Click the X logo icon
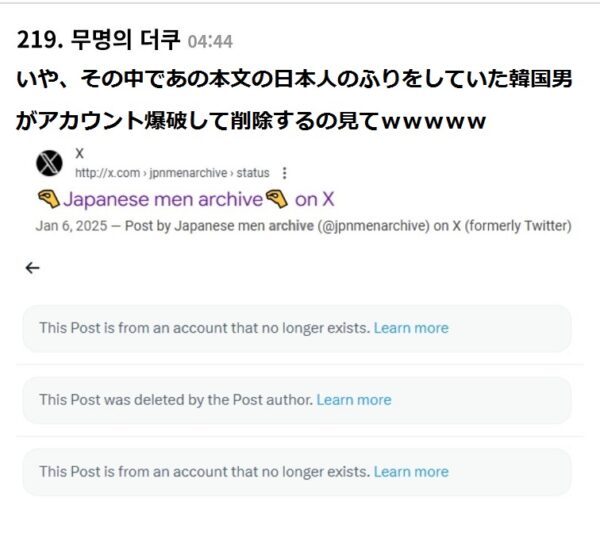Screen dimensions: 600x540 [49, 162]
